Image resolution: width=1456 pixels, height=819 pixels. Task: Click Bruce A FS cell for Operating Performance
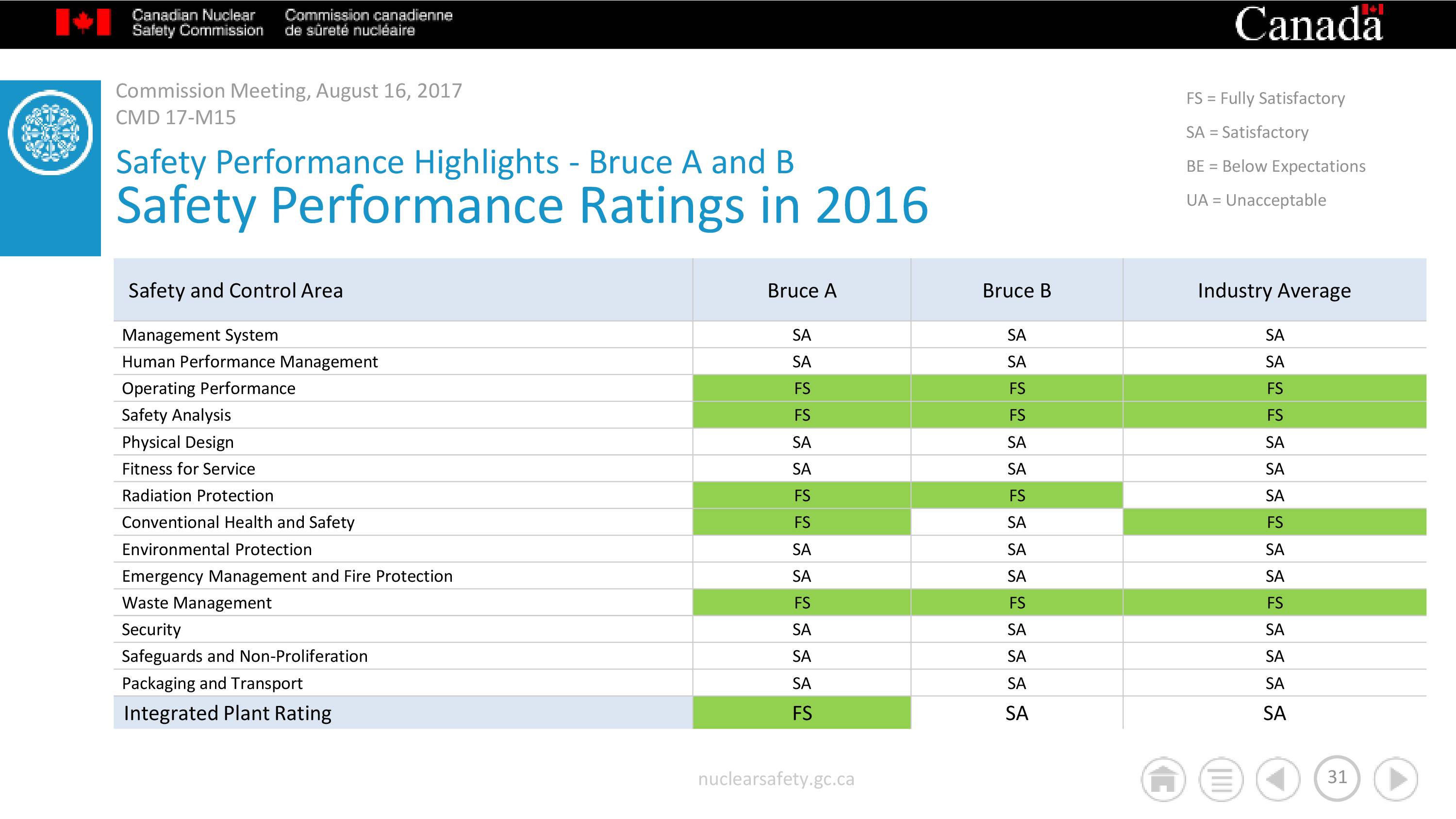pos(801,388)
